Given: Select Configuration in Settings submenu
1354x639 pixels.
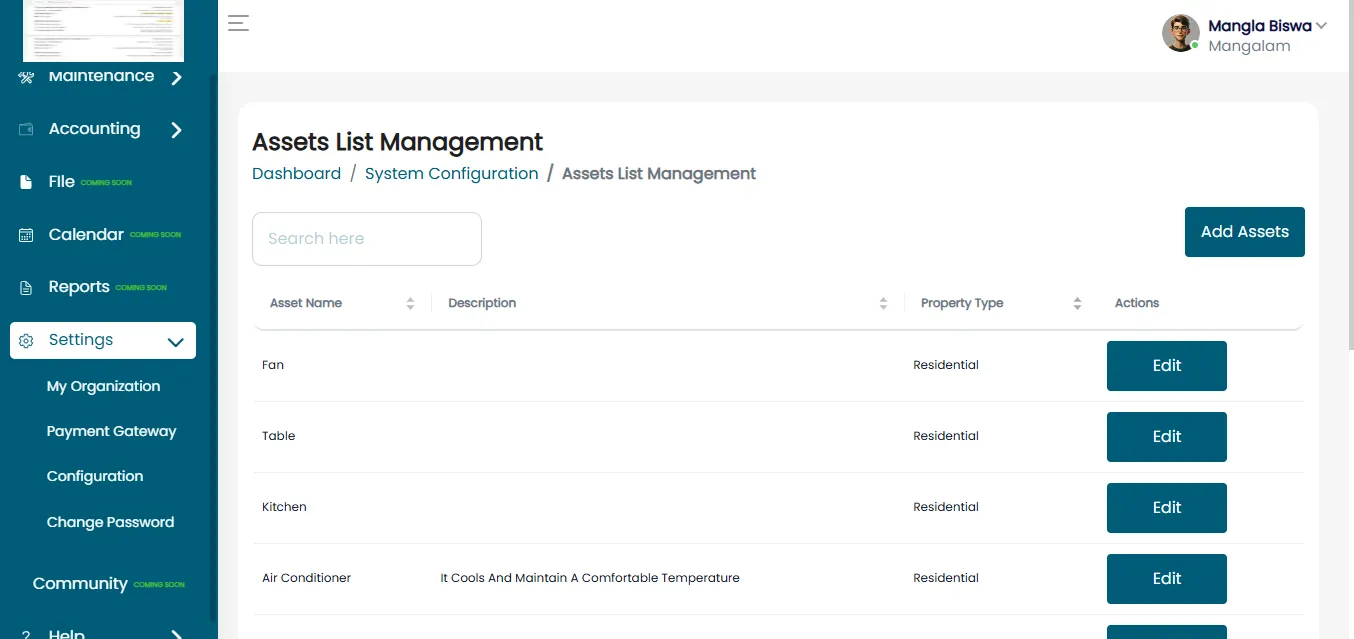Looking at the screenshot, I should tap(95, 476).
